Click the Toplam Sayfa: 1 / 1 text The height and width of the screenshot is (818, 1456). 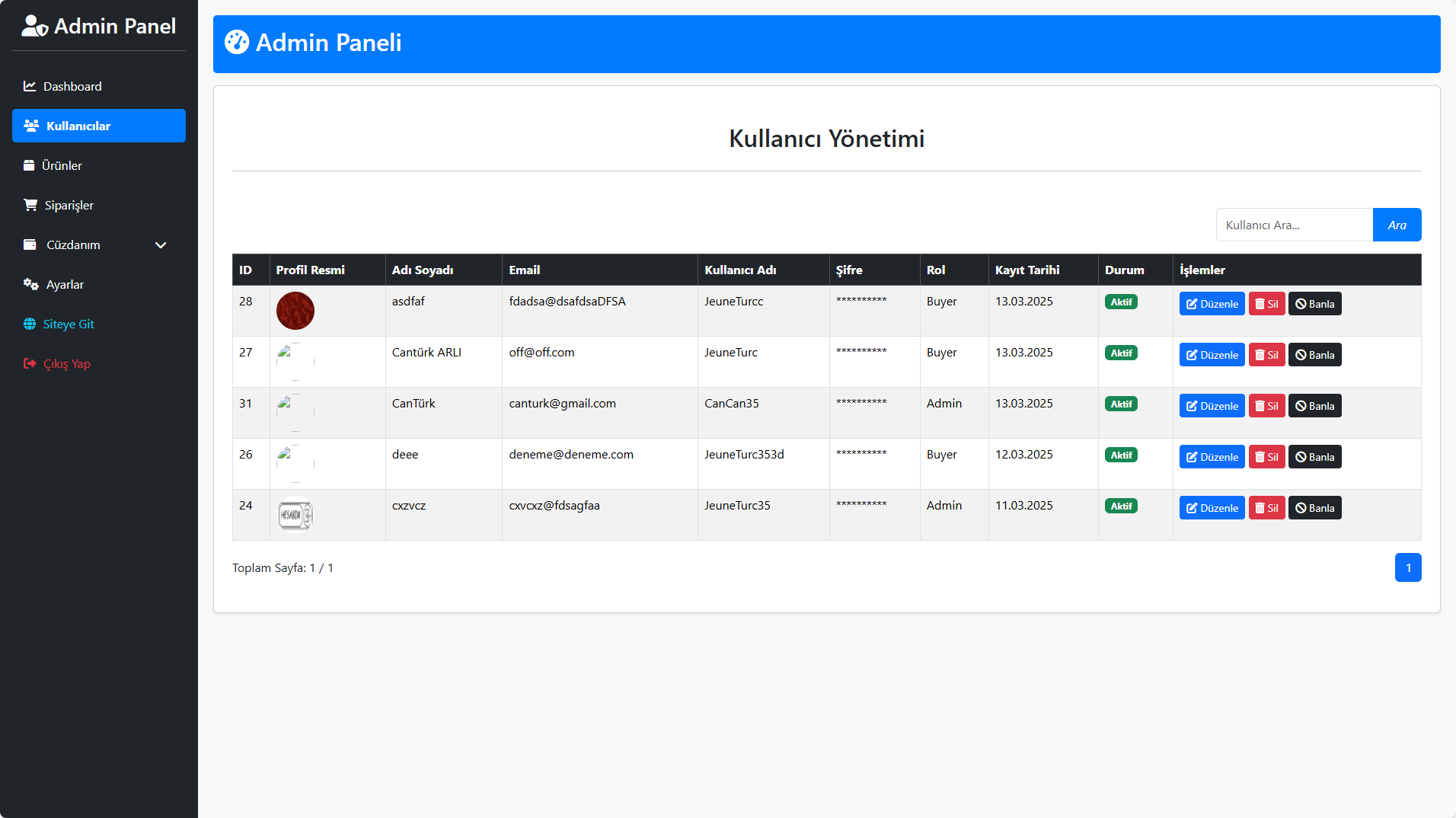click(283, 568)
